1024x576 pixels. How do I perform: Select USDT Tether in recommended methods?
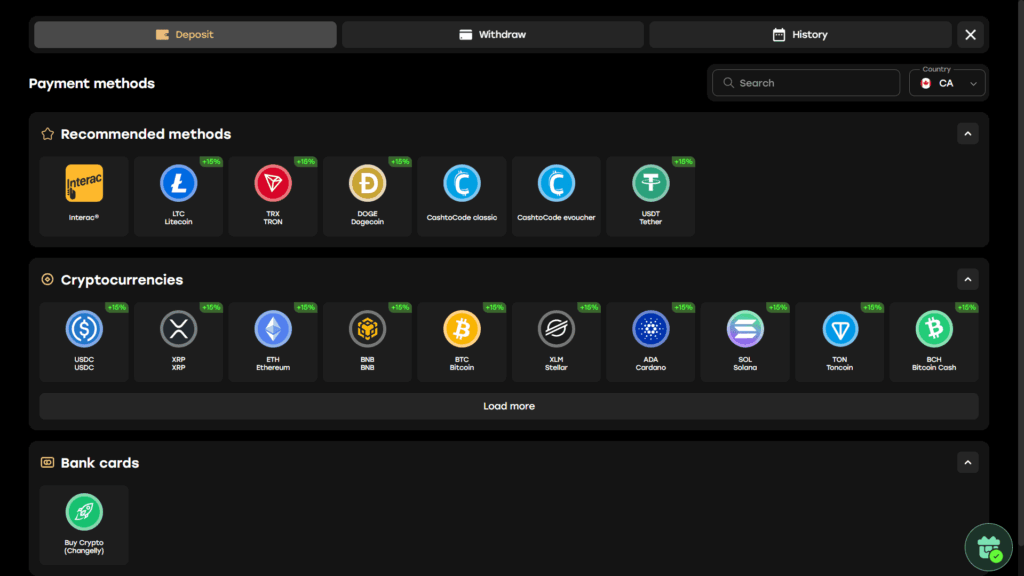[650, 196]
